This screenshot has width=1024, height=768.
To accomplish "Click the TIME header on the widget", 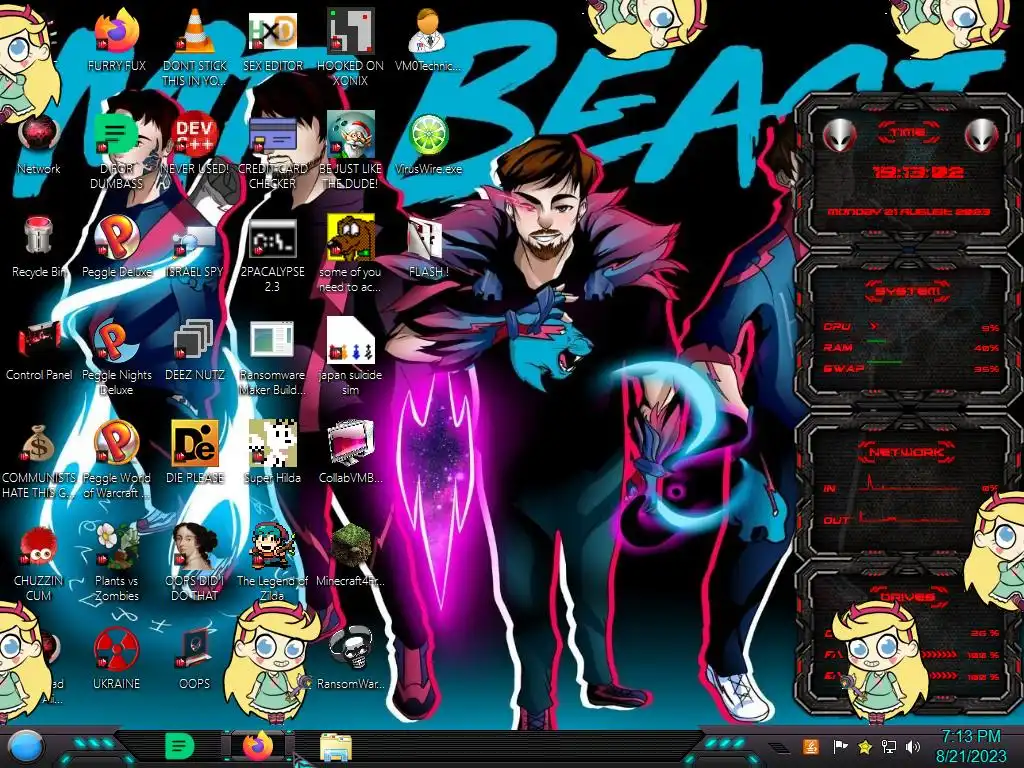I will tap(908, 133).
